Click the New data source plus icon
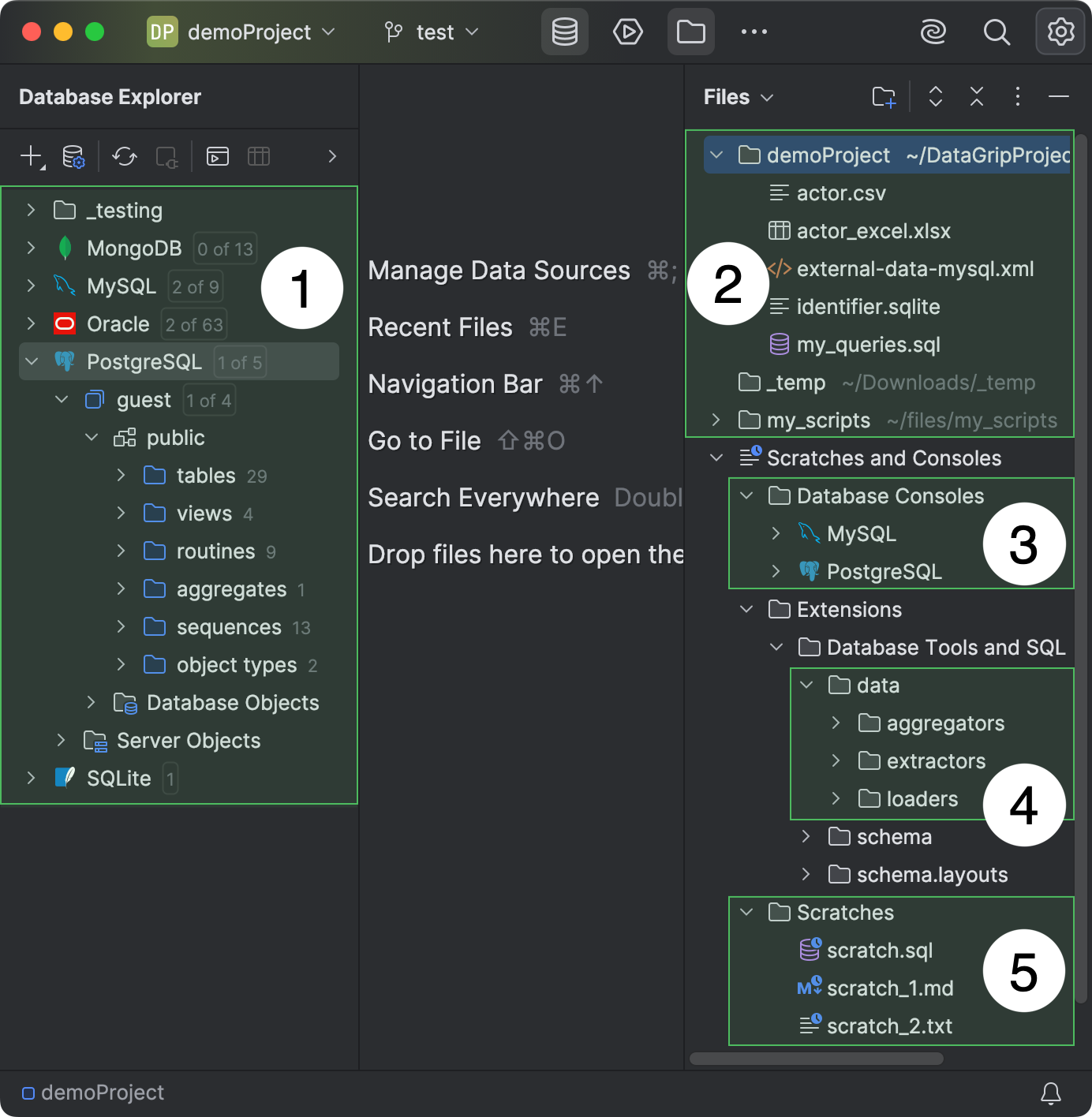This screenshot has height=1117, width=1092. pos(31,156)
